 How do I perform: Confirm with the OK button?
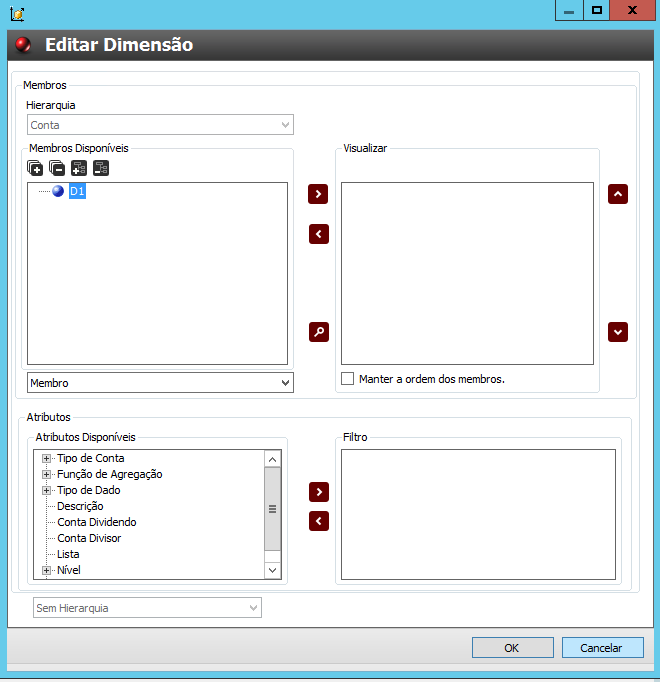[513, 648]
